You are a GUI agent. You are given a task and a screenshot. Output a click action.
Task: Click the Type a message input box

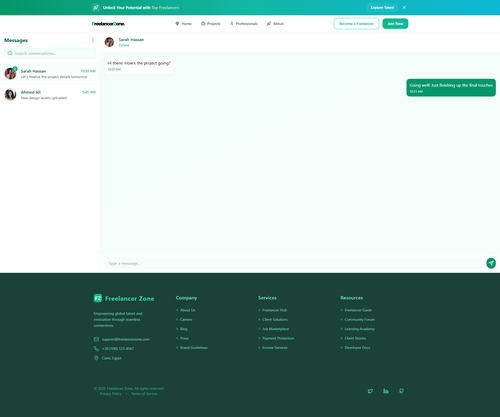(x=294, y=263)
